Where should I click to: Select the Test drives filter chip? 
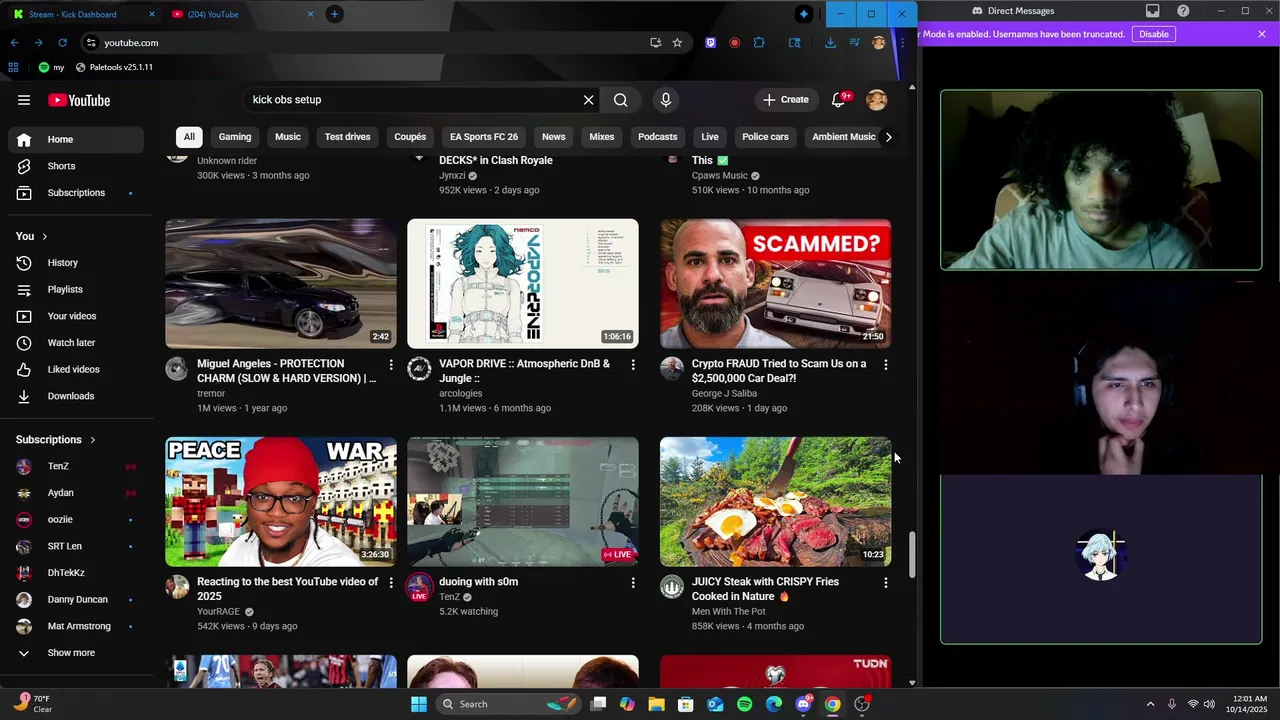click(x=348, y=137)
